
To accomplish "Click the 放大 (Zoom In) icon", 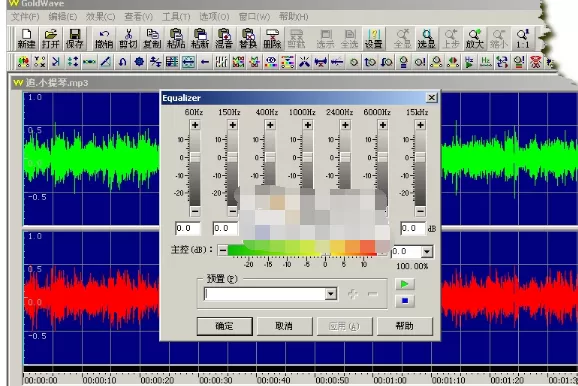I will pos(474,39).
